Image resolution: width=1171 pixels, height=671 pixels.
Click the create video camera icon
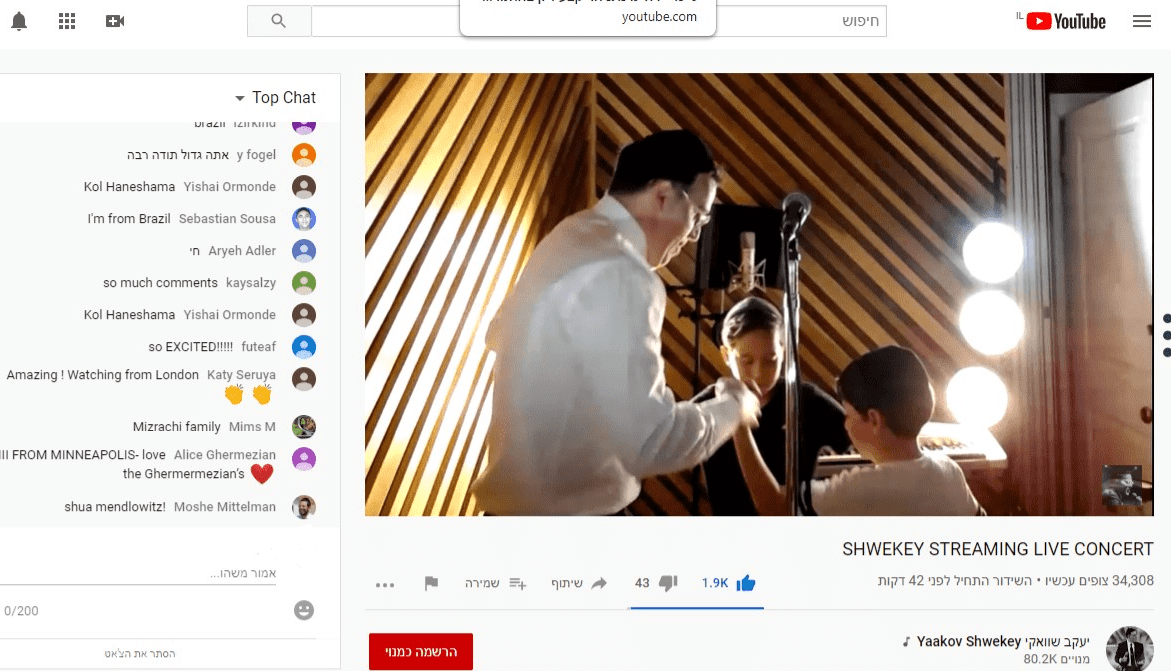(x=115, y=21)
